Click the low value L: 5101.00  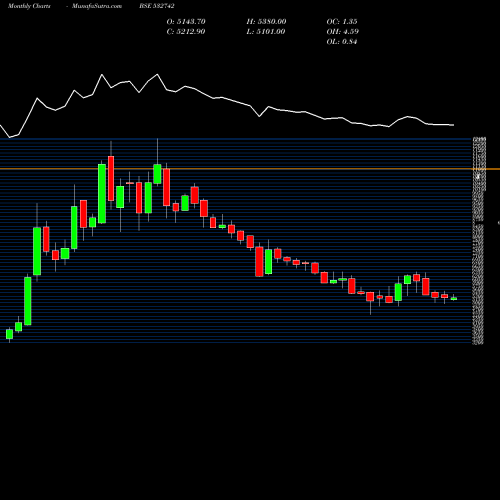[266, 31]
